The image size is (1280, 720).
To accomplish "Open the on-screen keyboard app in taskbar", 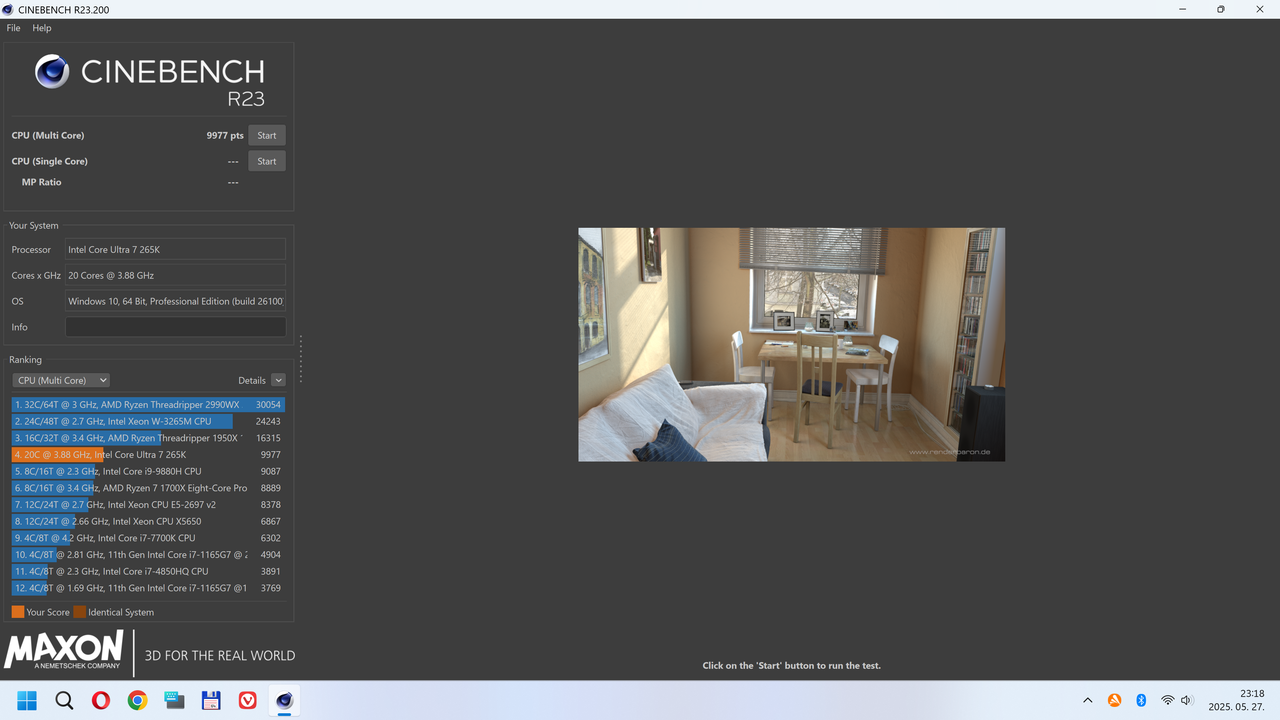I will (174, 700).
